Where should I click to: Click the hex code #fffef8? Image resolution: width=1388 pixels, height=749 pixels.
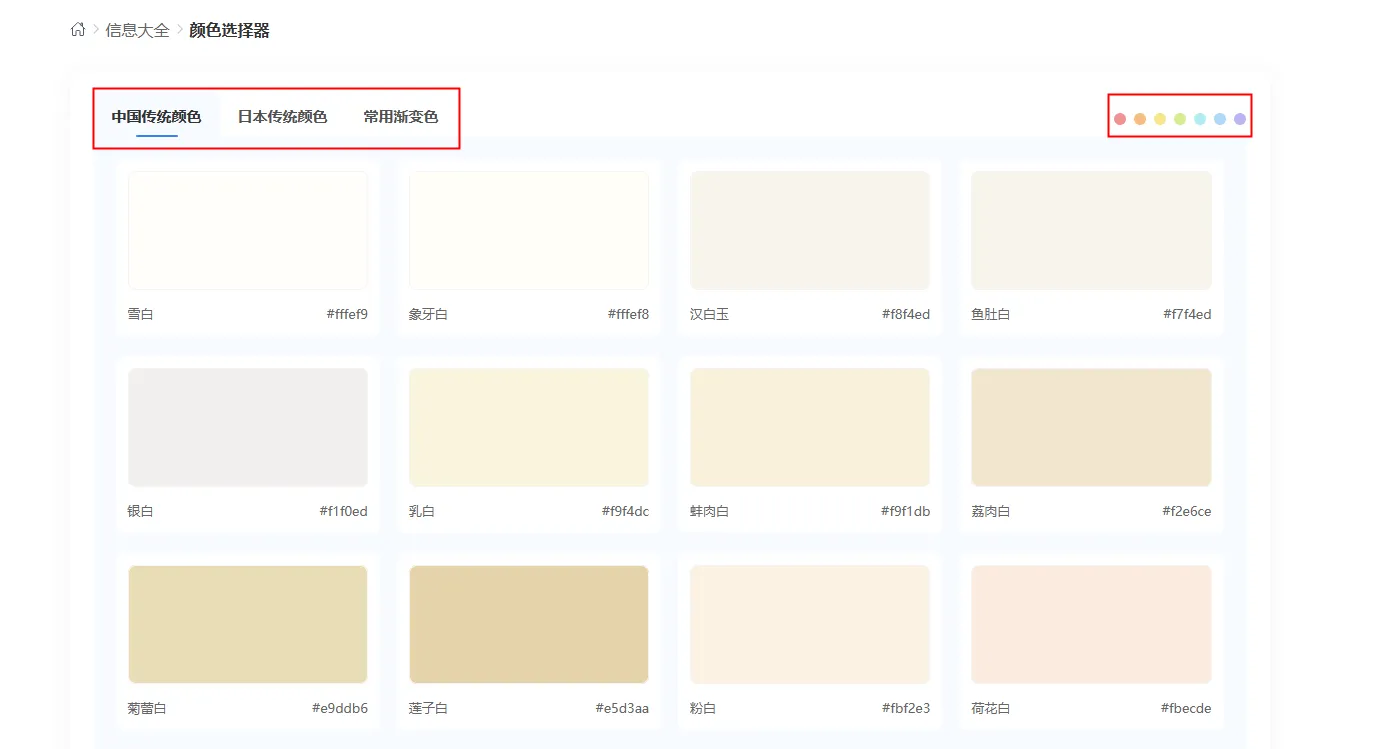628,314
